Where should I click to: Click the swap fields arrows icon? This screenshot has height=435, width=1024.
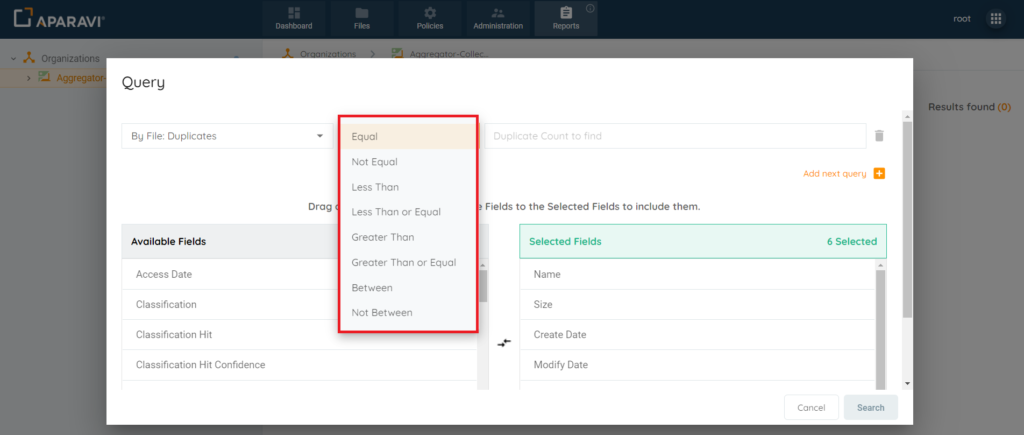pyautogui.click(x=504, y=342)
